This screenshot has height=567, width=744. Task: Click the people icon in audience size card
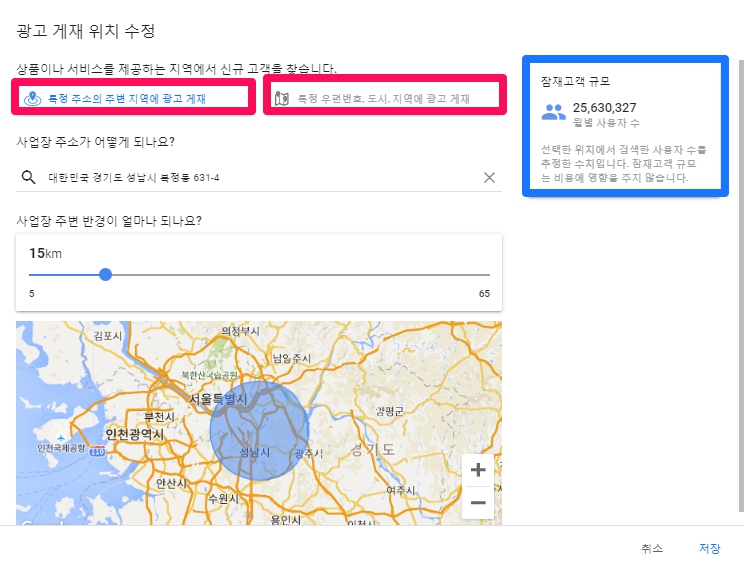pyautogui.click(x=553, y=112)
